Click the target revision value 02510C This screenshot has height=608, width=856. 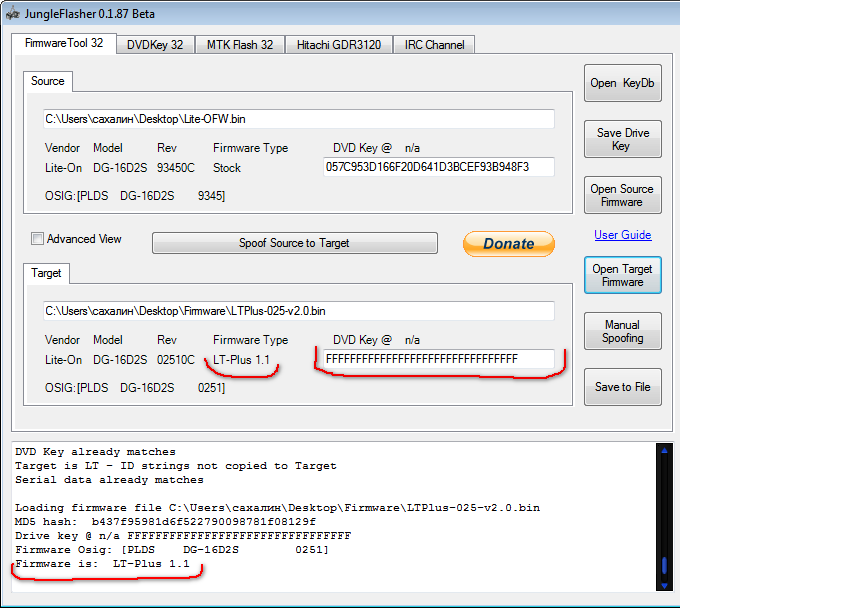[176, 360]
